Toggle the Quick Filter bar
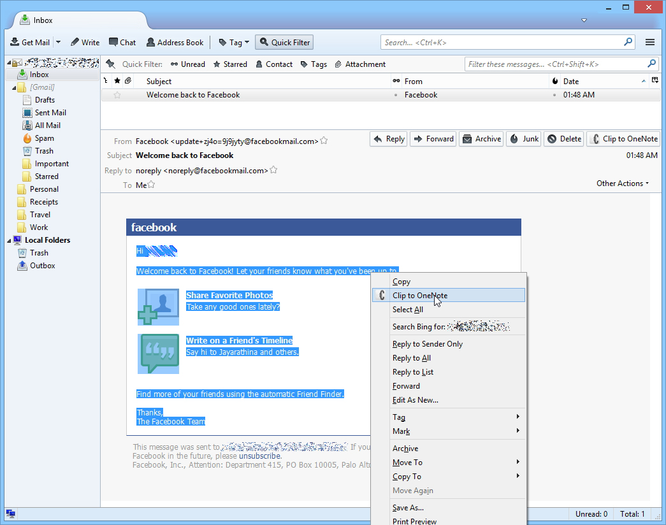 coord(285,42)
